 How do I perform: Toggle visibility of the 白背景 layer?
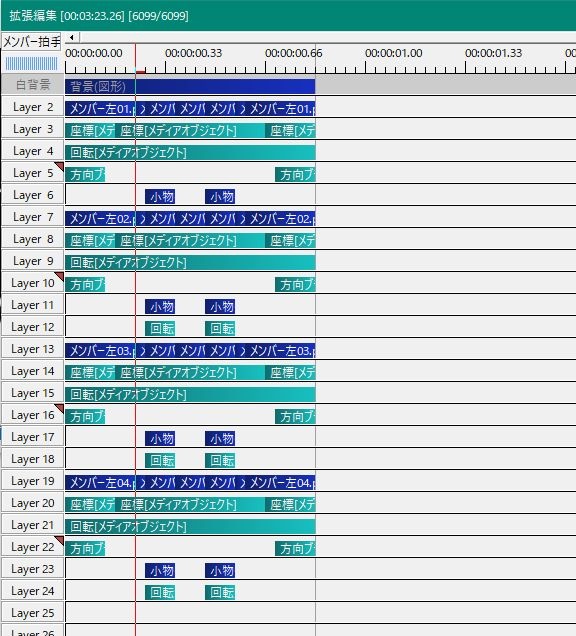tap(32, 84)
